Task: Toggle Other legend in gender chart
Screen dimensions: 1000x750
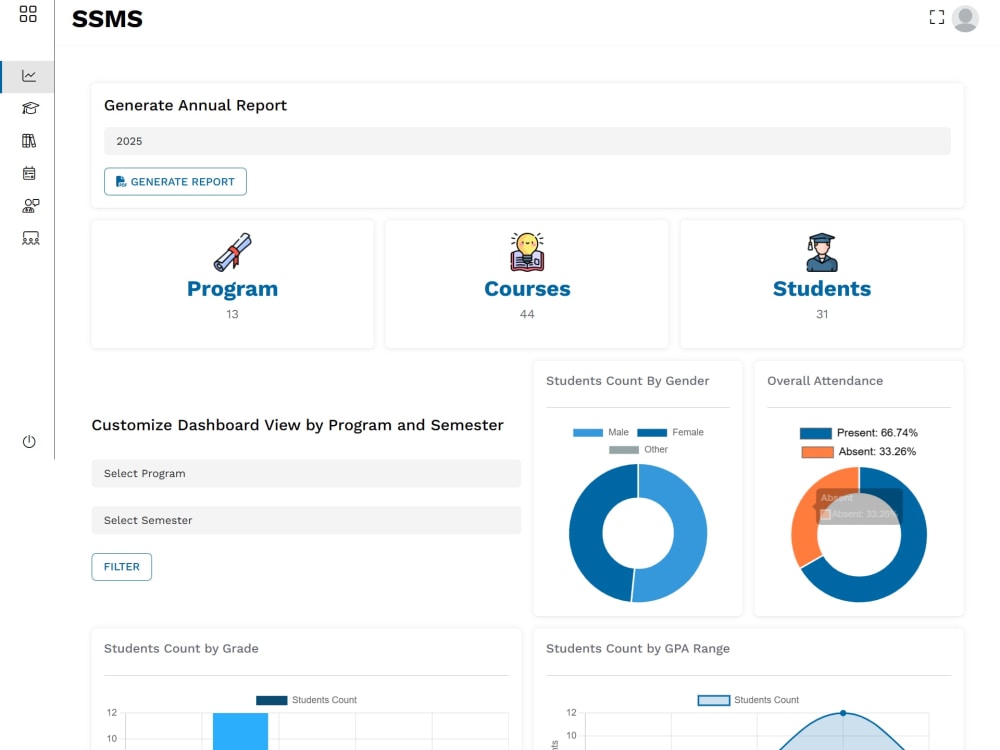Action: (638, 450)
